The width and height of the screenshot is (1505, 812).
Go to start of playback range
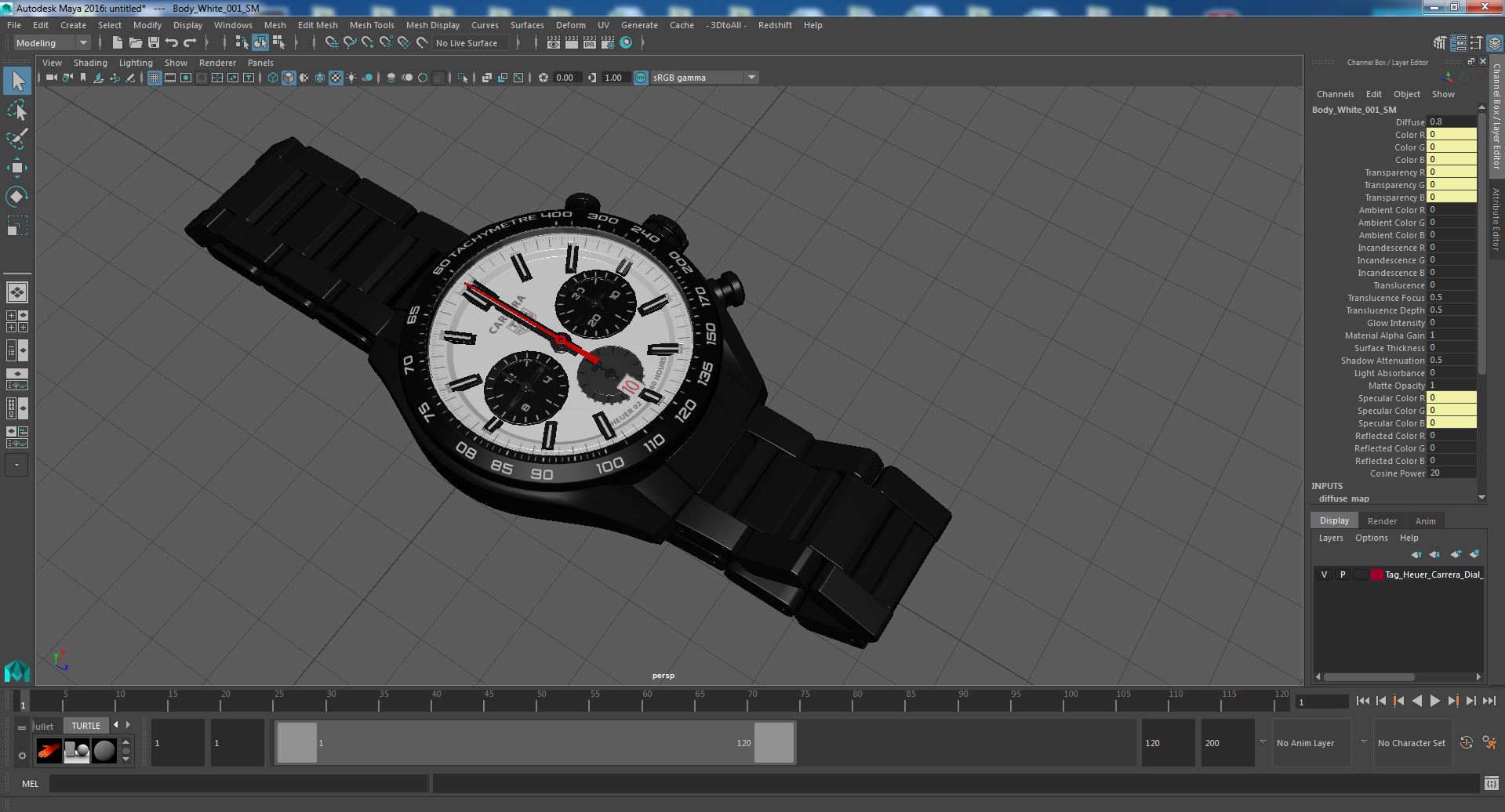[x=1363, y=701]
